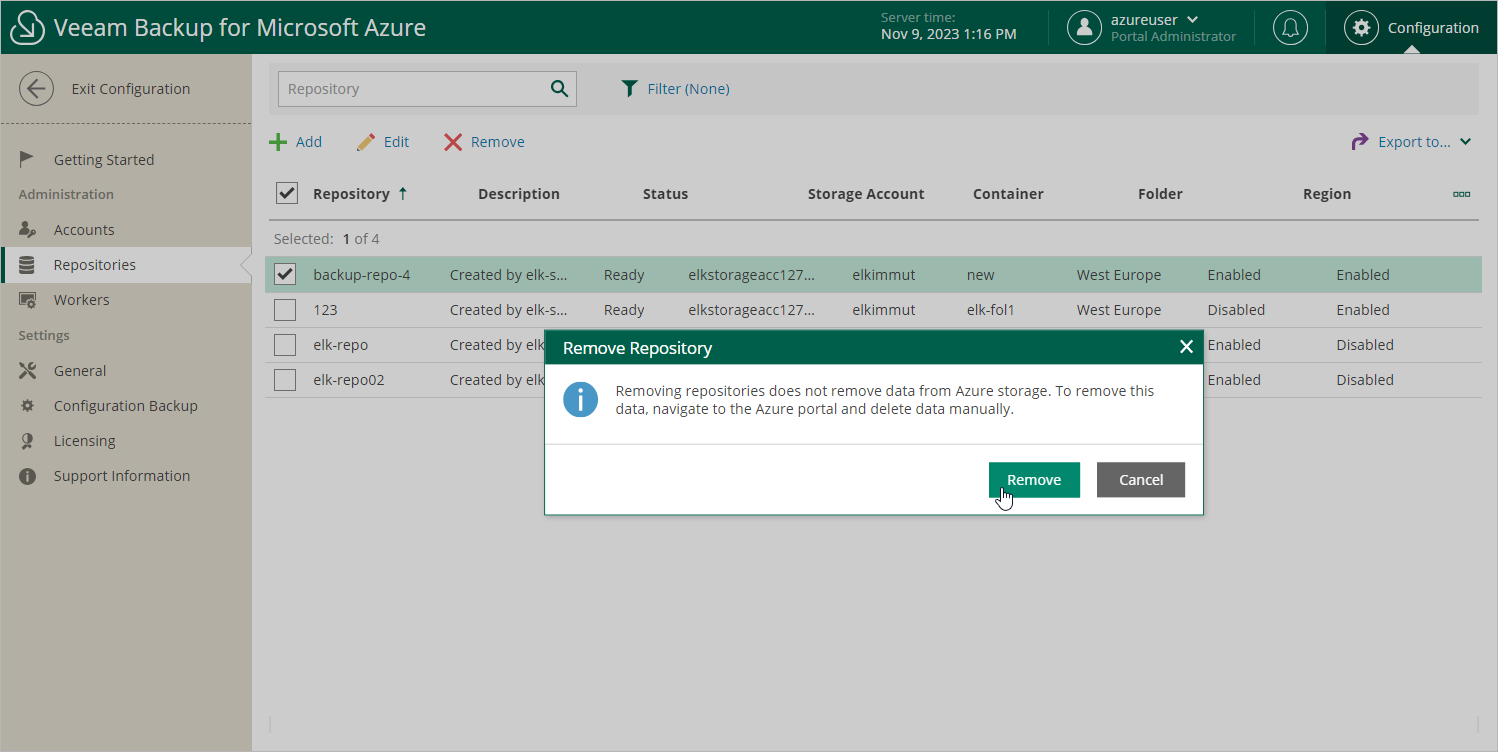This screenshot has width=1498, height=752.
Task: Click the Accounts icon in sidebar
Action: coord(27,230)
